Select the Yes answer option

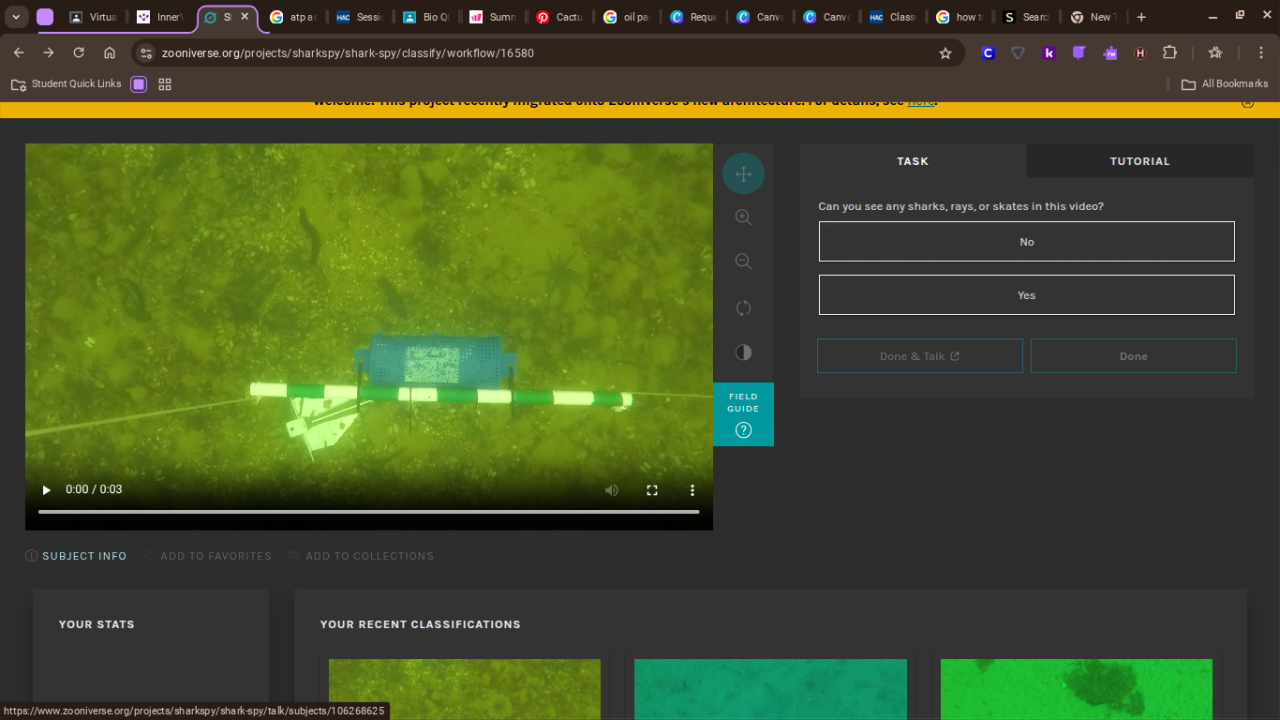pyautogui.click(x=1026, y=295)
